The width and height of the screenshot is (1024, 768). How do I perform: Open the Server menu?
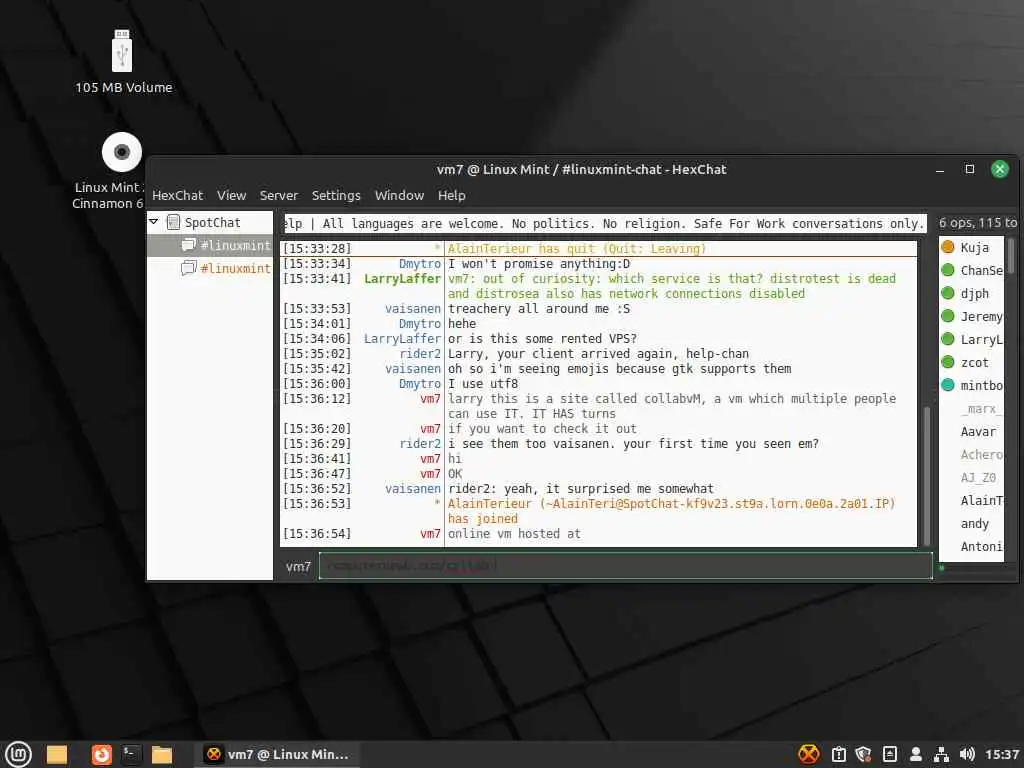(x=278, y=195)
